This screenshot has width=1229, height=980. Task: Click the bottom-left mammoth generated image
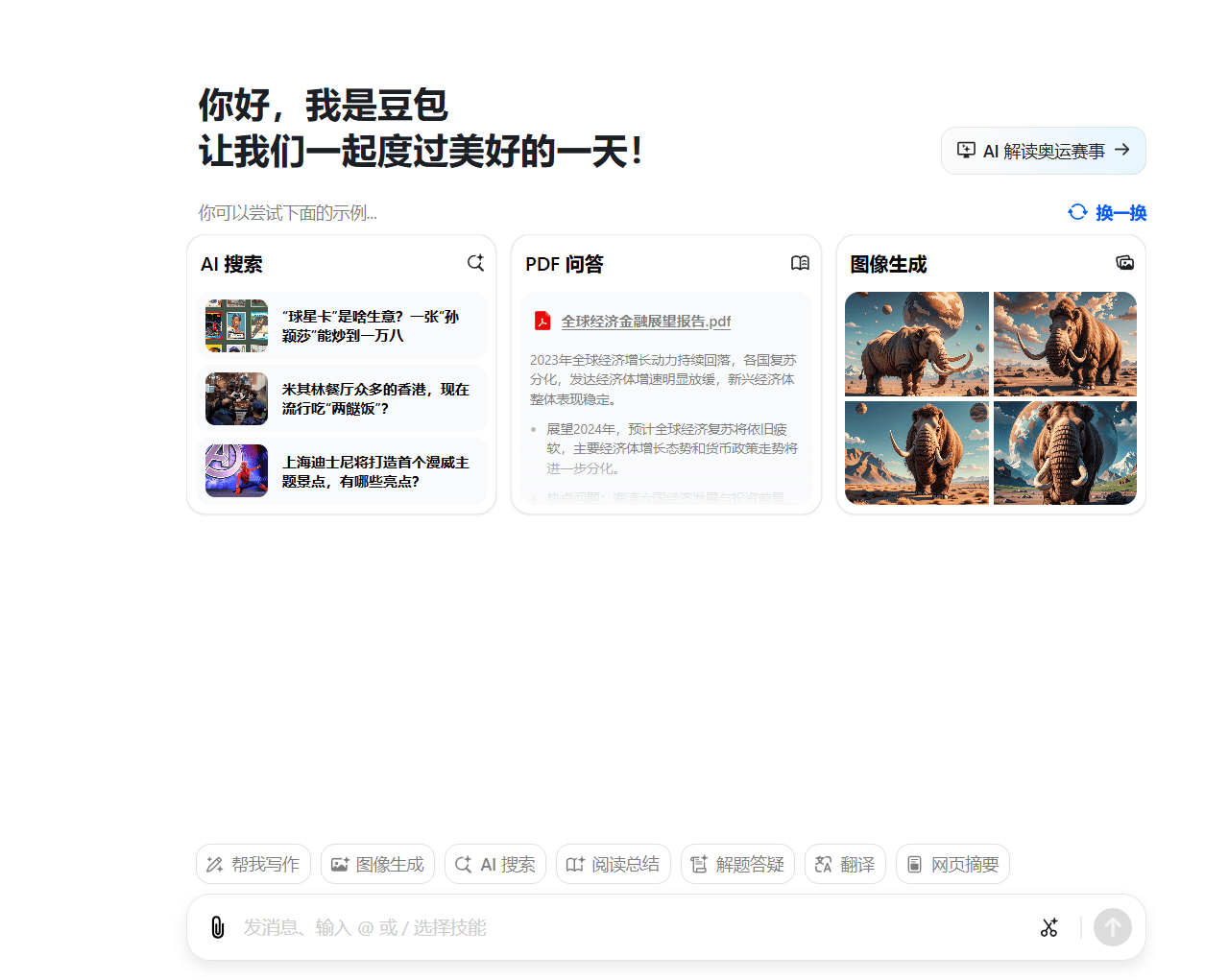(x=917, y=453)
